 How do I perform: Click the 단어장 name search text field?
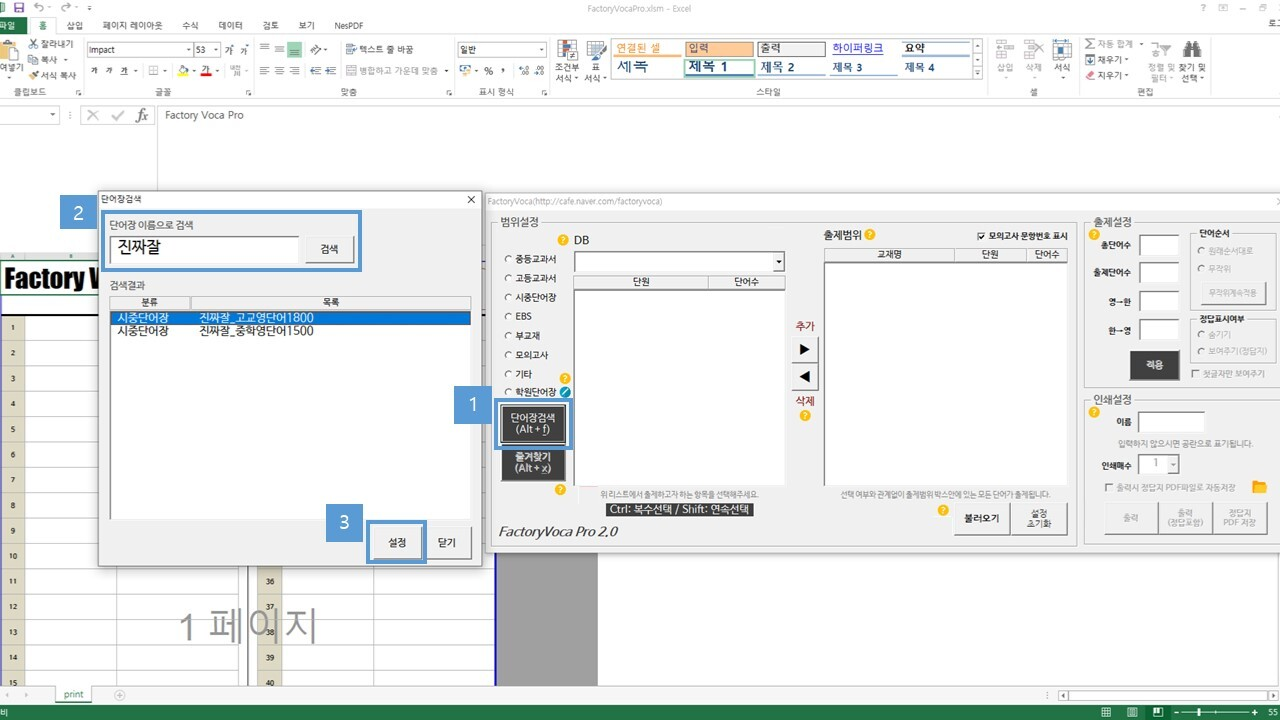(x=205, y=249)
